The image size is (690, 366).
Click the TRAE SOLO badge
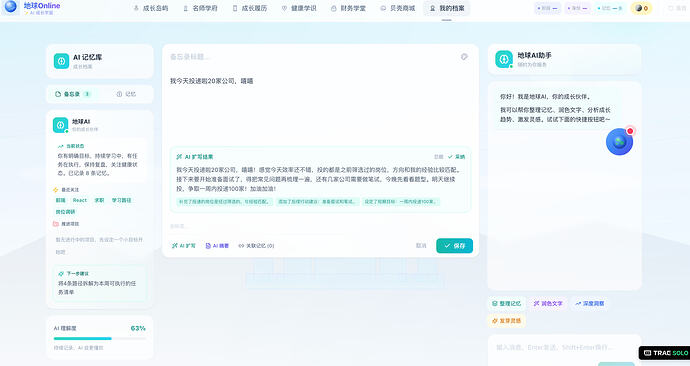click(665, 353)
